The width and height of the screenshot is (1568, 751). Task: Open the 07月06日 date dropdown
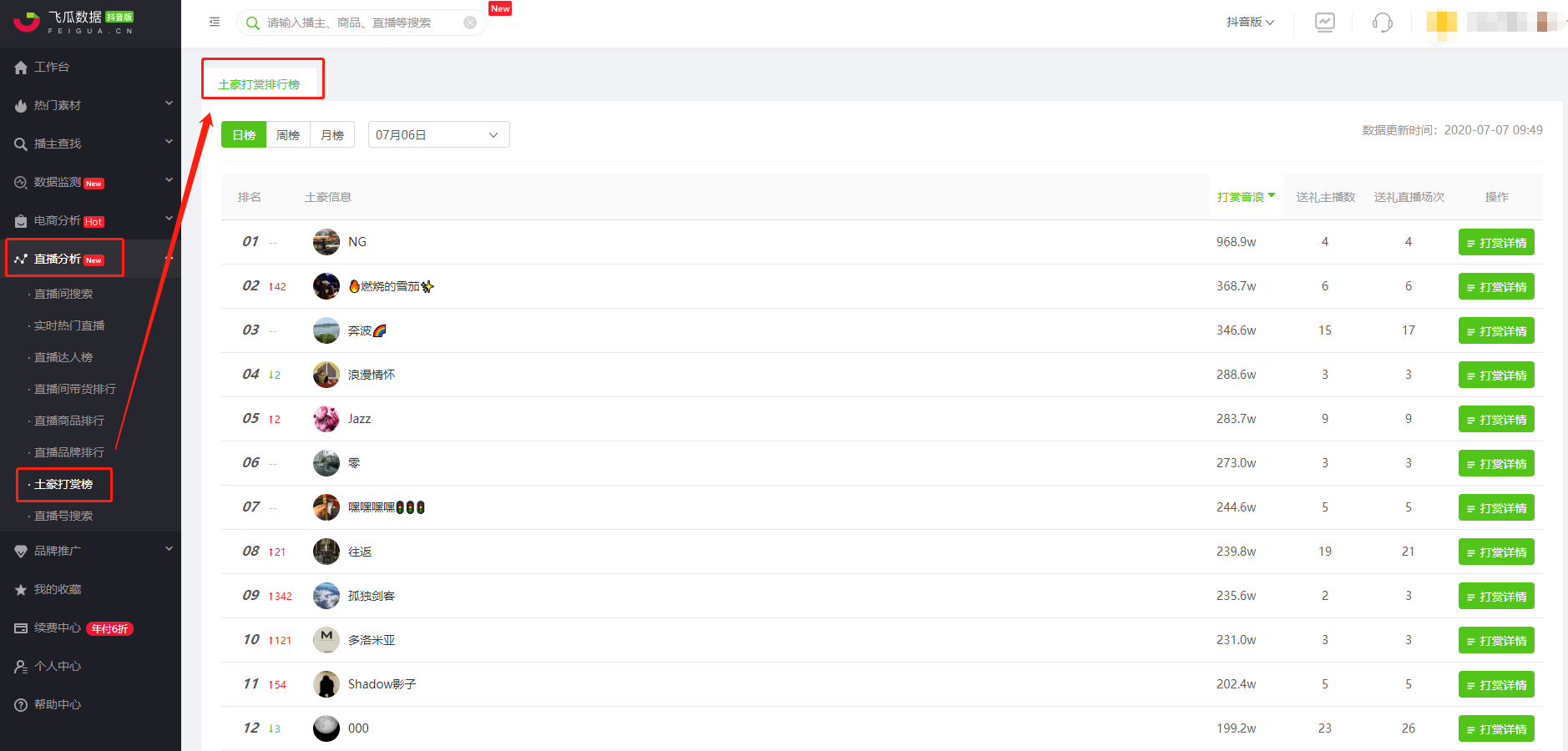tap(439, 134)
